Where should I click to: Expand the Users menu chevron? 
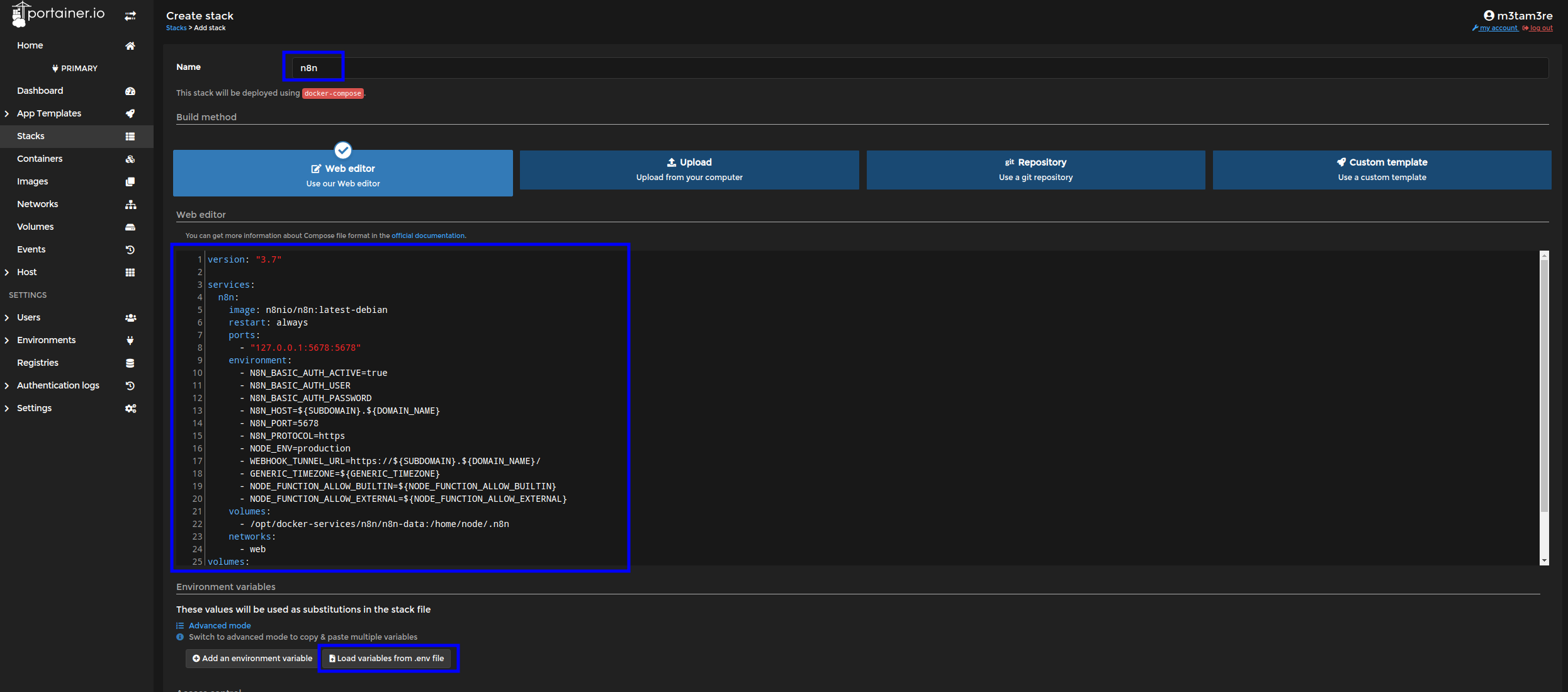(7, 317)
